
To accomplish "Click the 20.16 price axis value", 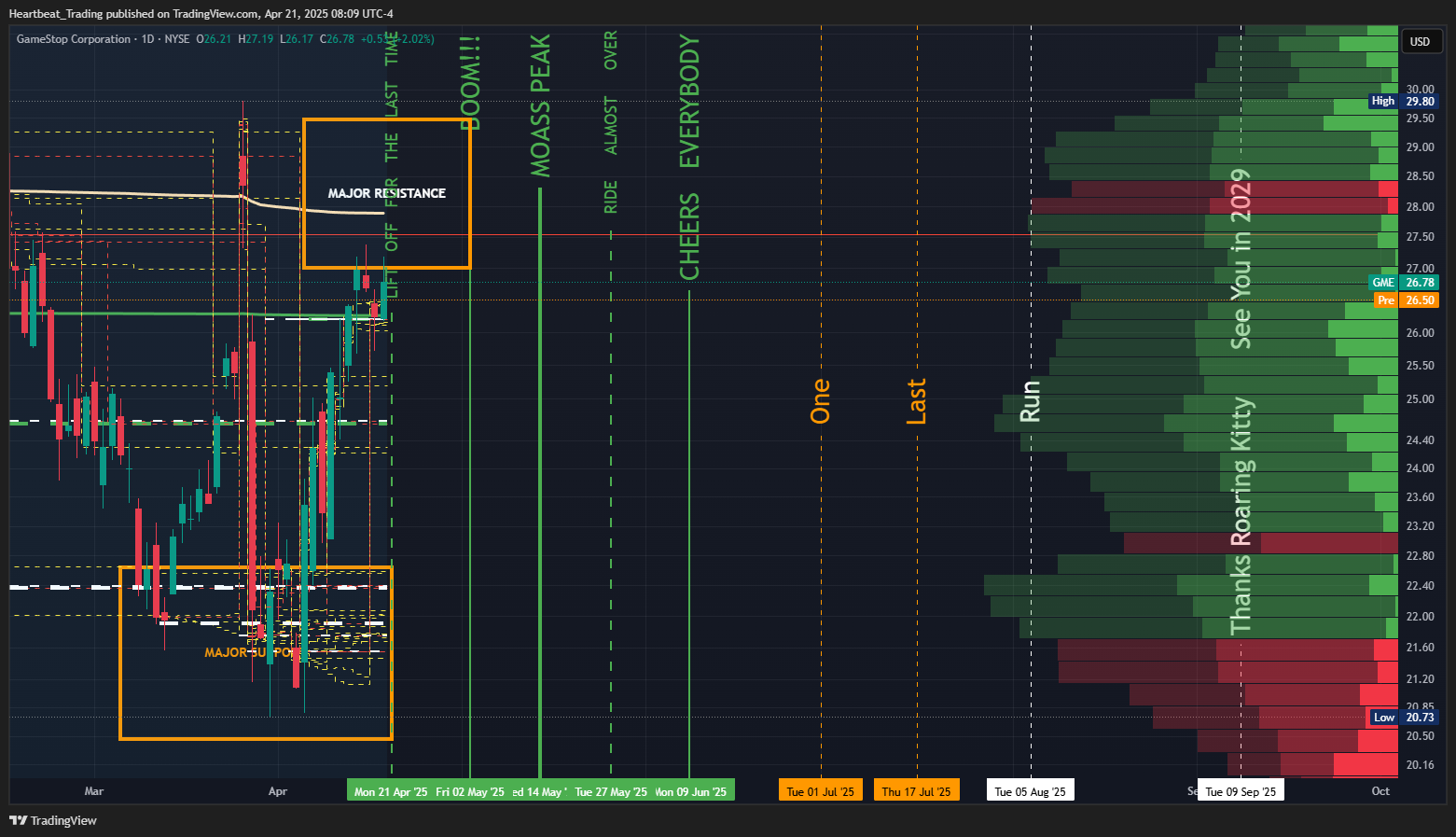I will (1420, 765).
